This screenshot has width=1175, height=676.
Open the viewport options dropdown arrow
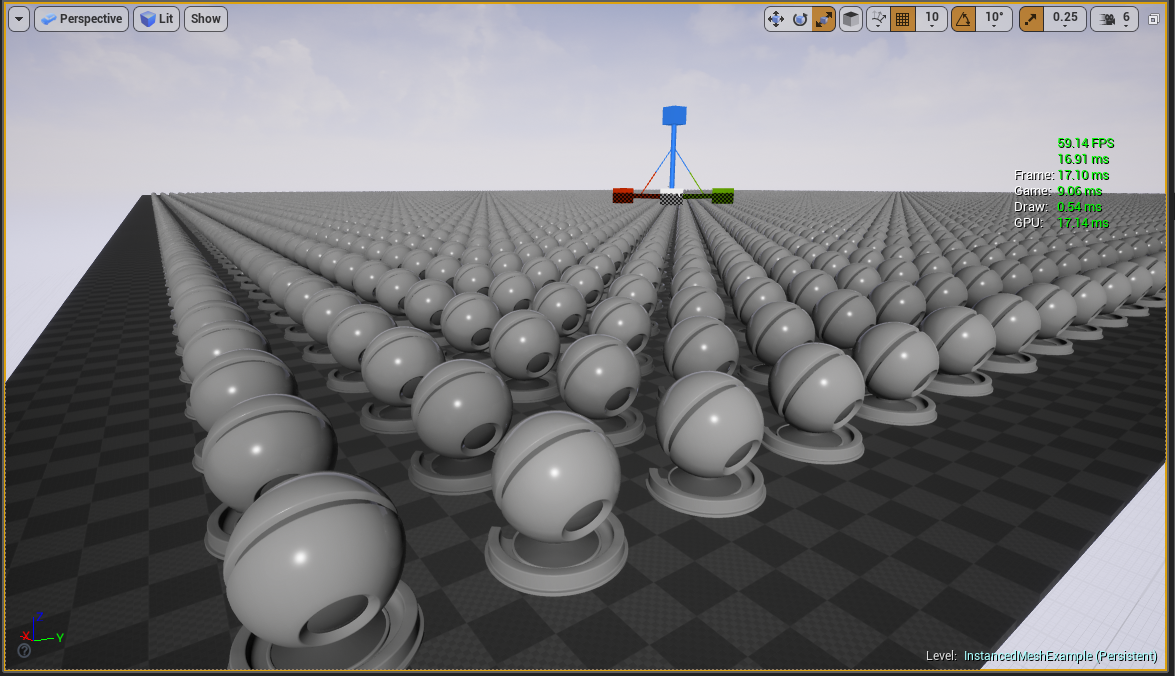click(x=19, y=19)
